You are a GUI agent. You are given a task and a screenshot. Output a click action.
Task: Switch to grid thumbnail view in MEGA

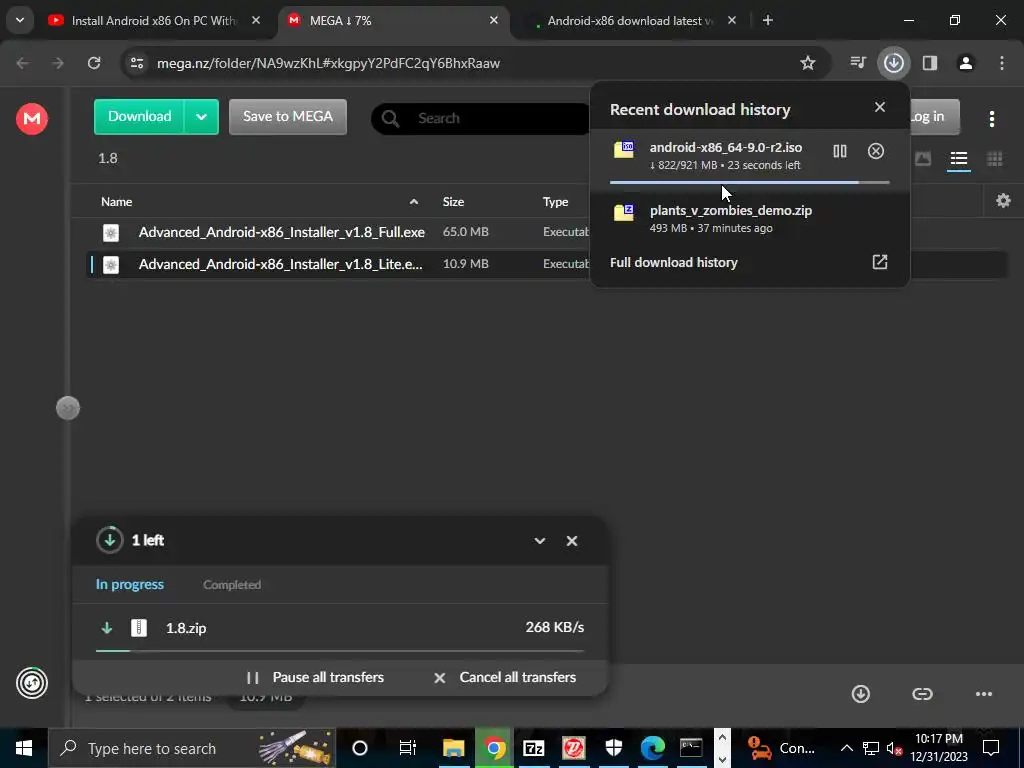coord(995,159)
